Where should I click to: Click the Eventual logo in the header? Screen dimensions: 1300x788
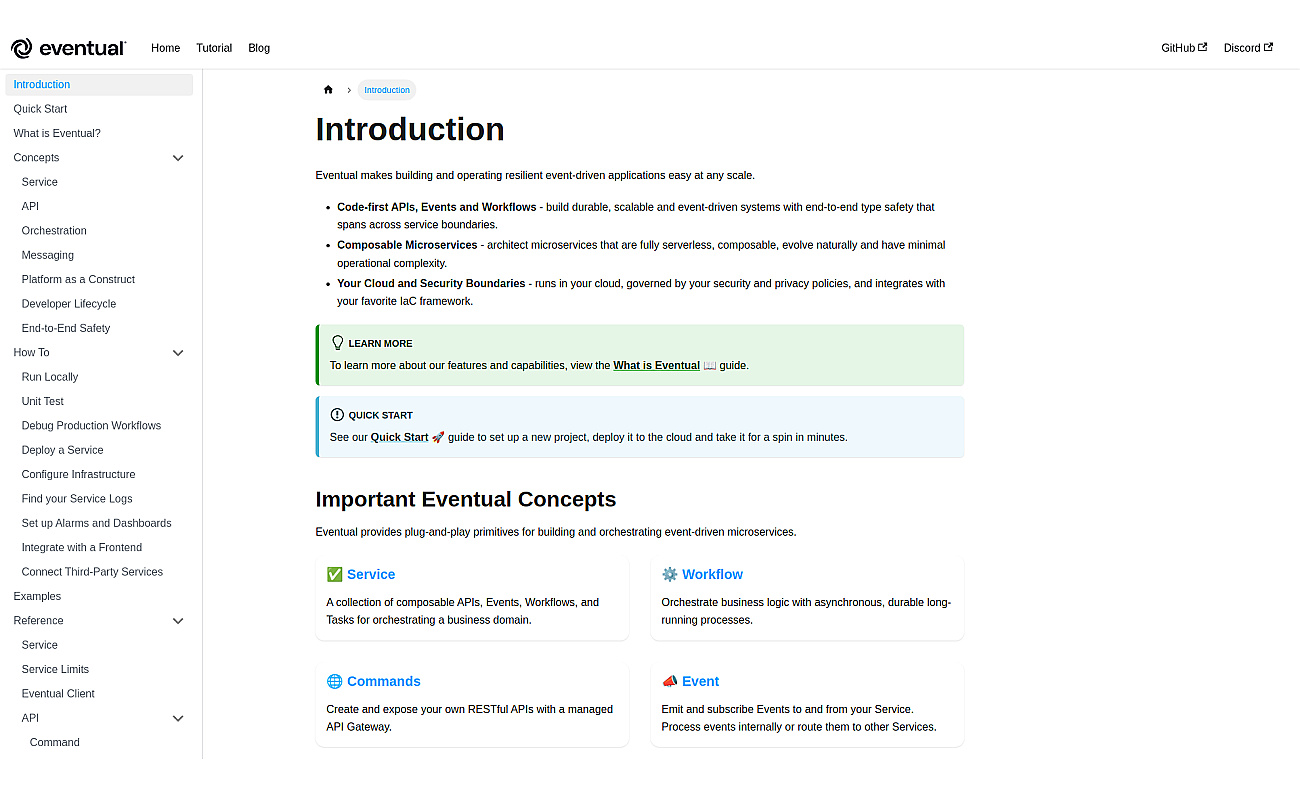68,48
